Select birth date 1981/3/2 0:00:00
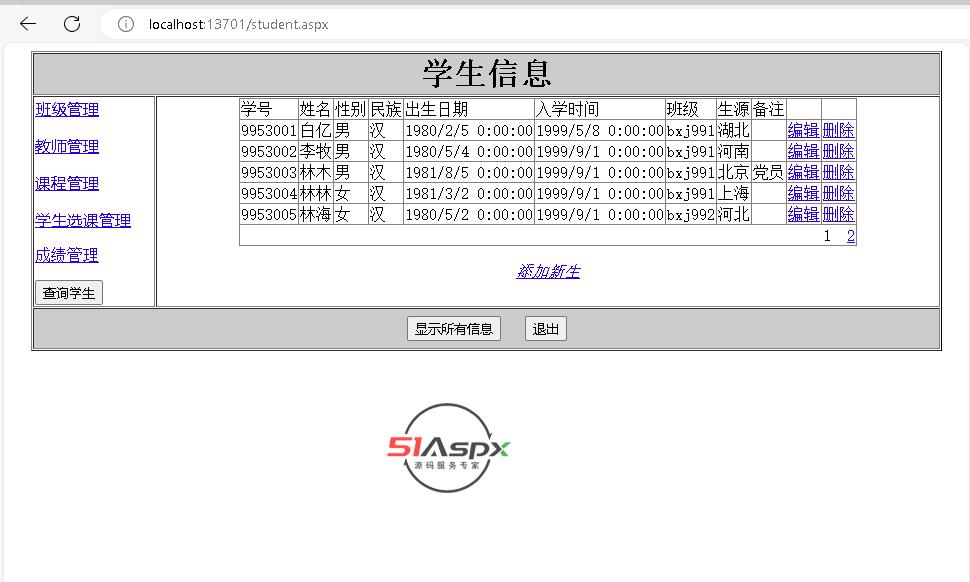 469,194
